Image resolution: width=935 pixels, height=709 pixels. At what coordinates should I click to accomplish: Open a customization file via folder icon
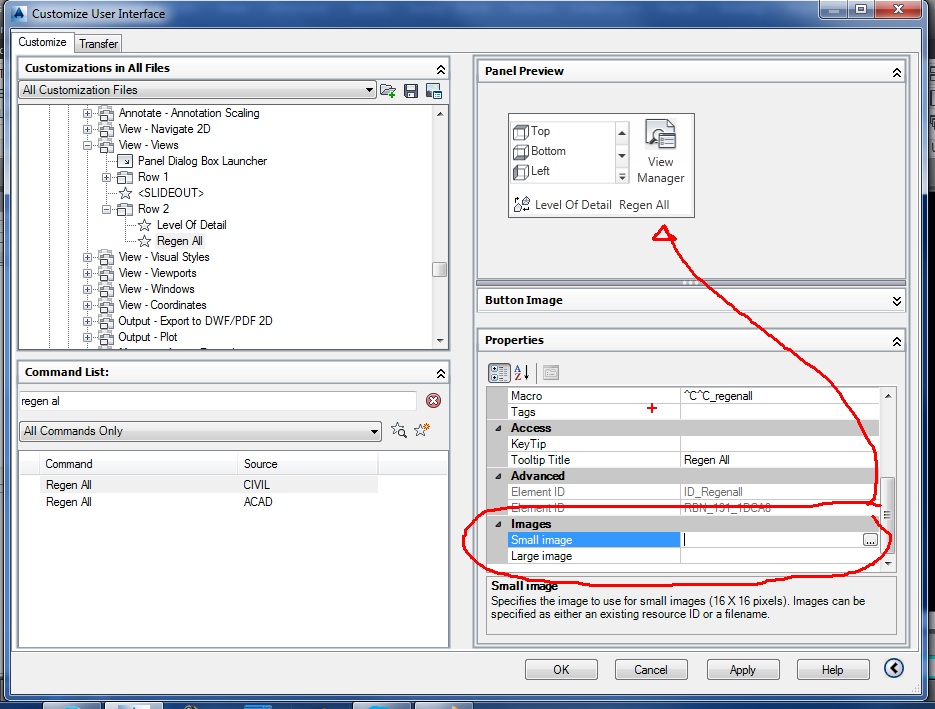click(x=388, y=91)
